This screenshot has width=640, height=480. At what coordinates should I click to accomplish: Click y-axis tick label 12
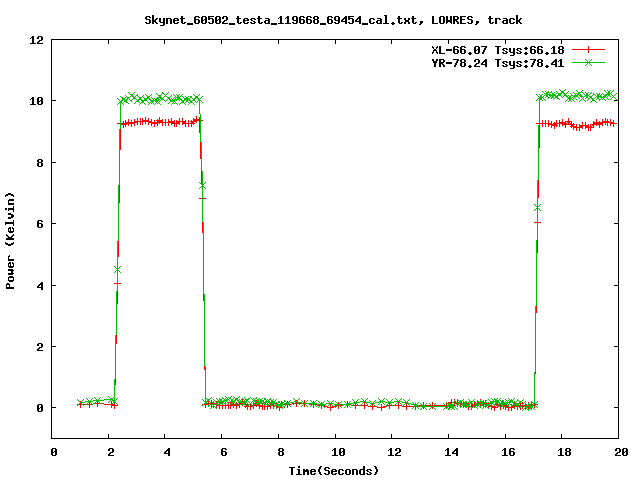tap(36, 40)
